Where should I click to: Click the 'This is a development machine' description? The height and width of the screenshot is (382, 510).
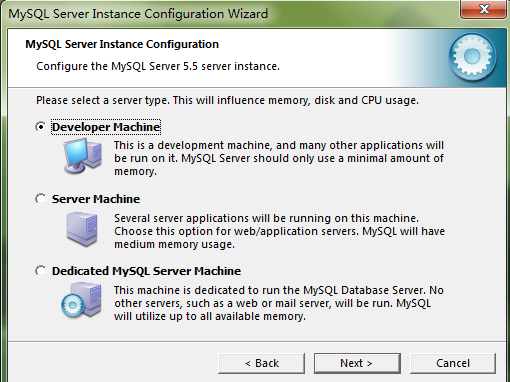click(x=279, y=158)
